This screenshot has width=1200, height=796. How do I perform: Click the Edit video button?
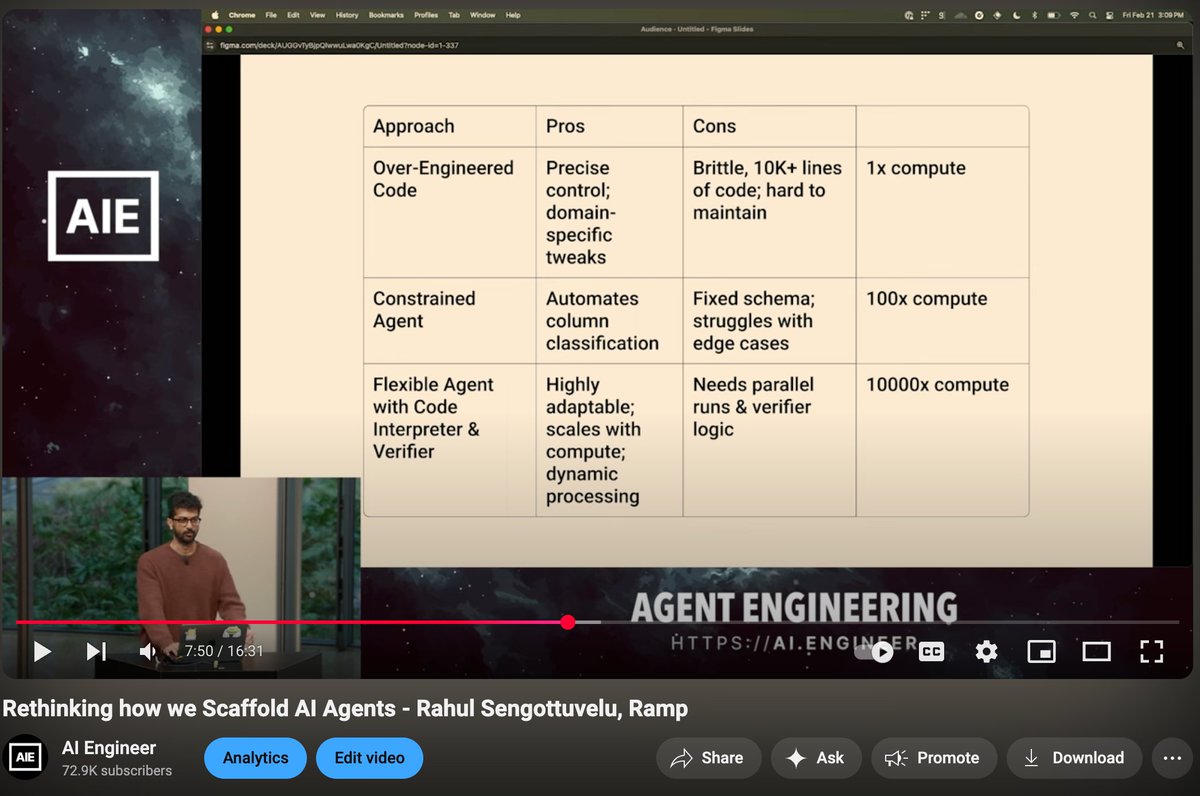pos(370,758)
